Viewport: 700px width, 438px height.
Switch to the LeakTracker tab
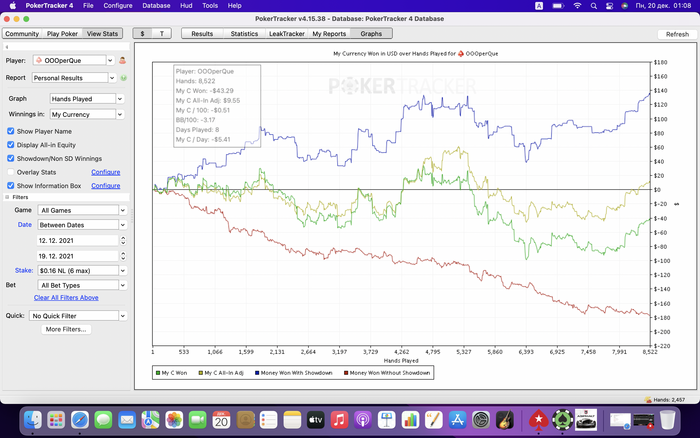pos(287,33)
